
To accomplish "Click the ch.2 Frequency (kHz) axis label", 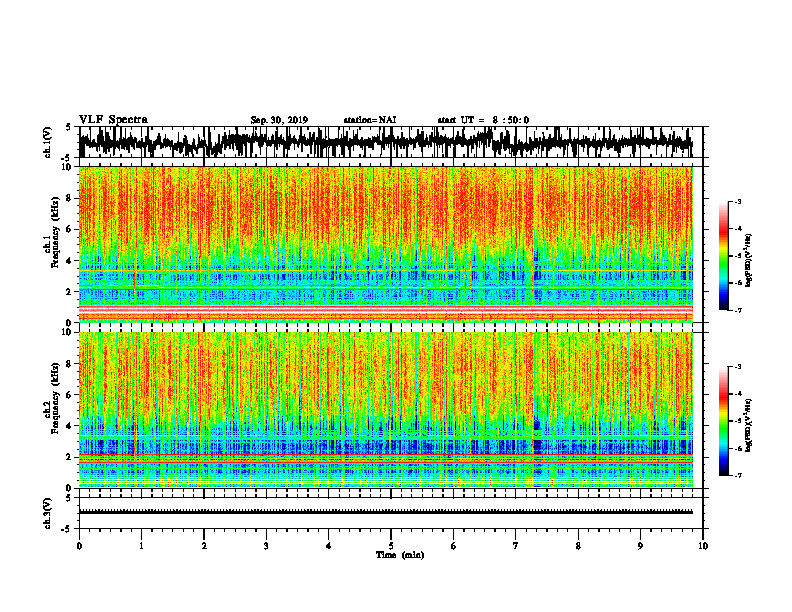I will coord(52,397).
